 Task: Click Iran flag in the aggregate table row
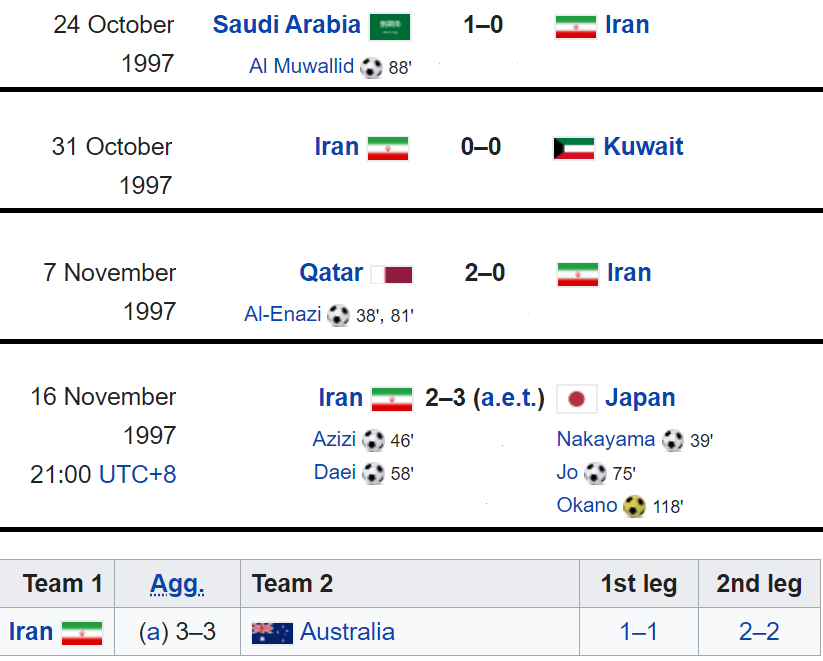[x=82, y=633]
